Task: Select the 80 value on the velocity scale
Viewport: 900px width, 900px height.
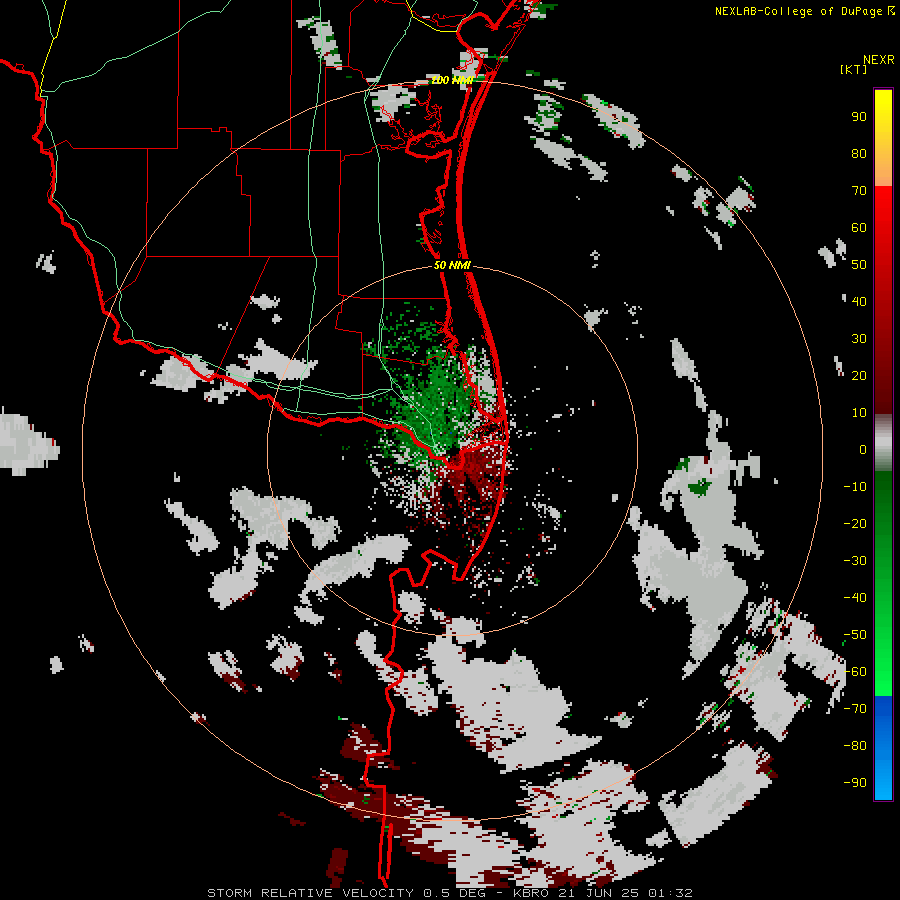Action: coord(859,153)
